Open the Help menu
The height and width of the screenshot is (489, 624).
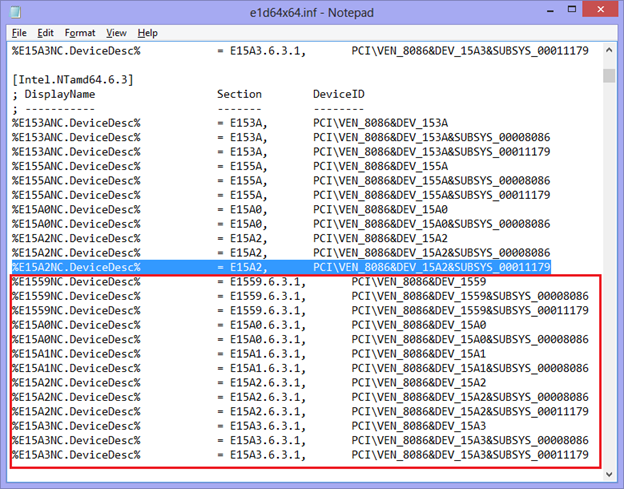click(x=148, y=33)
